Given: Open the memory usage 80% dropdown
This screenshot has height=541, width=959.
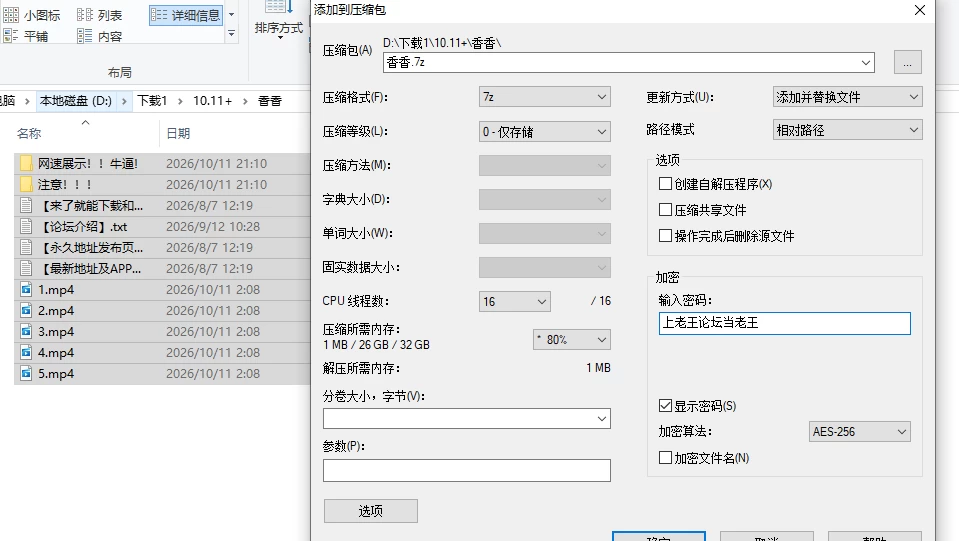Looking at the screenshot, I should point(571,339).
